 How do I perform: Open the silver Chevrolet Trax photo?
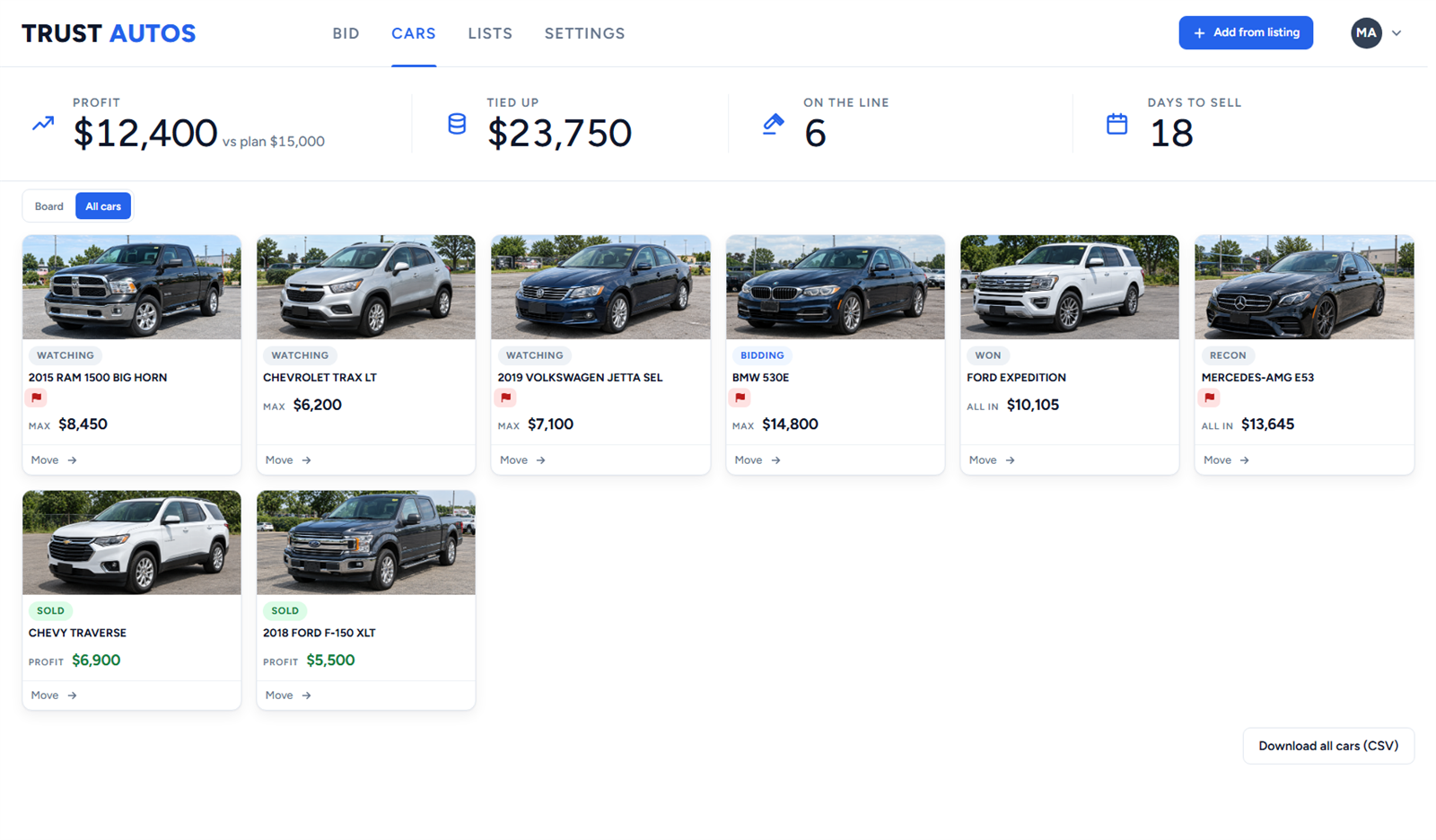(366, 287)
